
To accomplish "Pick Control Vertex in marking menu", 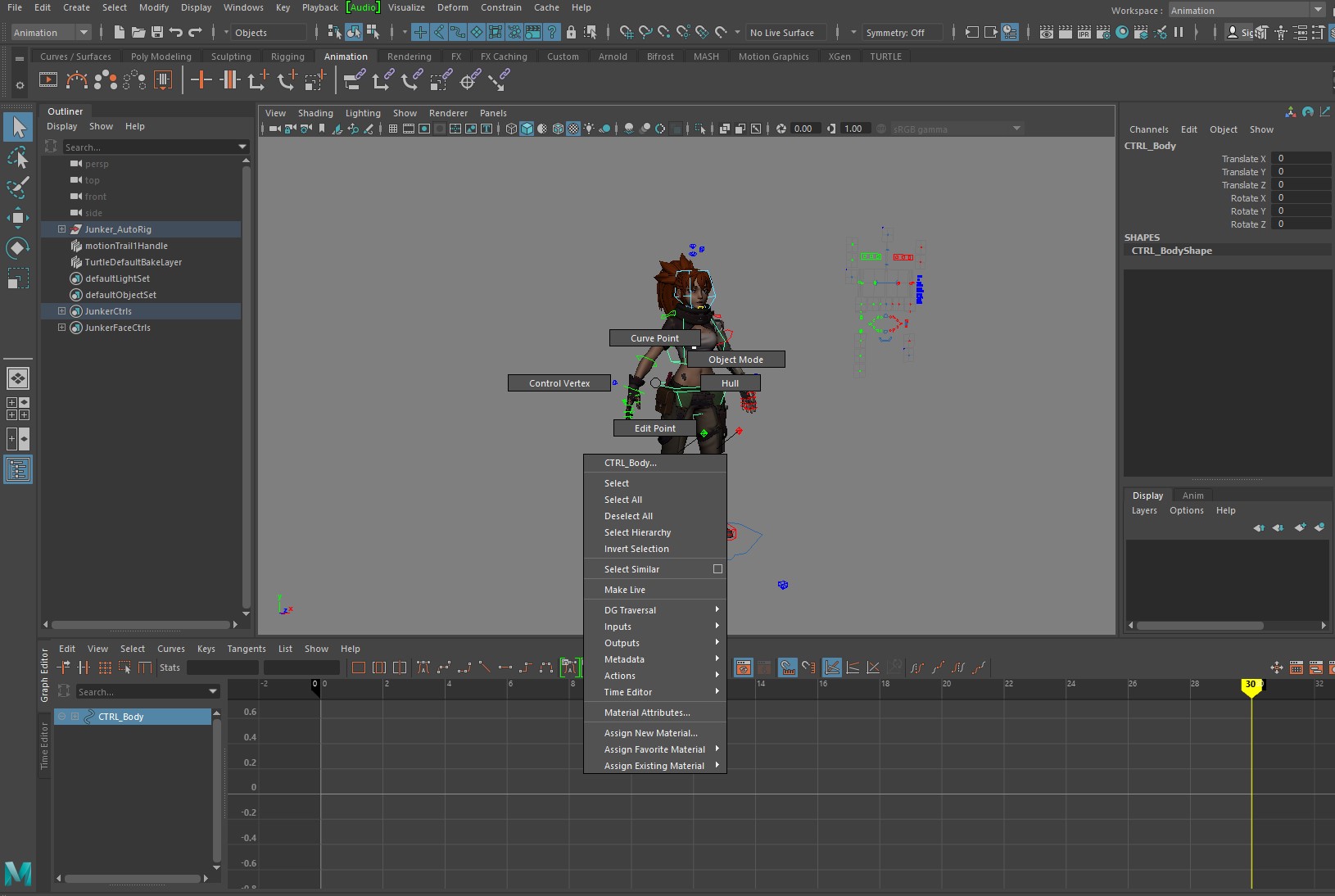I will pos(559,383).
